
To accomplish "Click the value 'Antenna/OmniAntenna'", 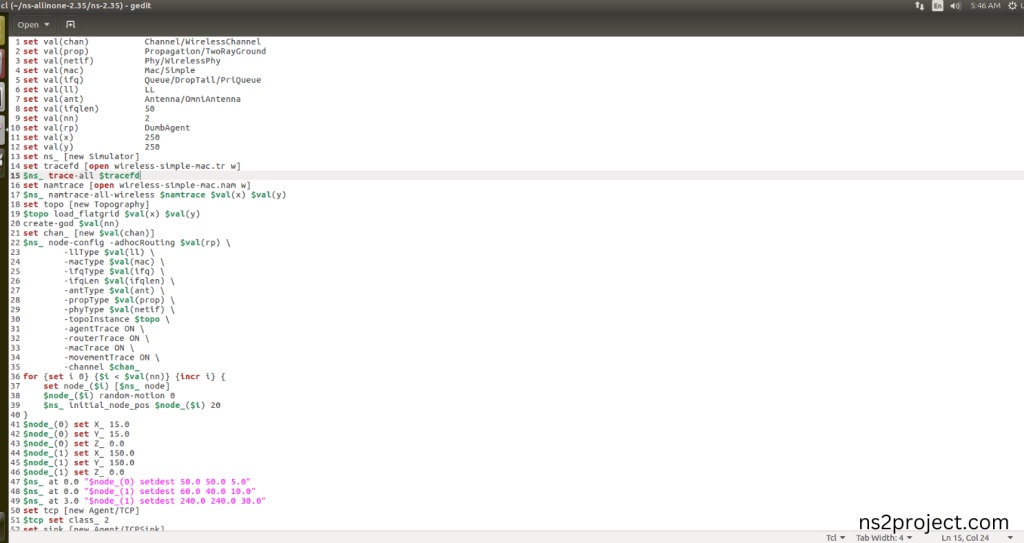I will [193, 99].
